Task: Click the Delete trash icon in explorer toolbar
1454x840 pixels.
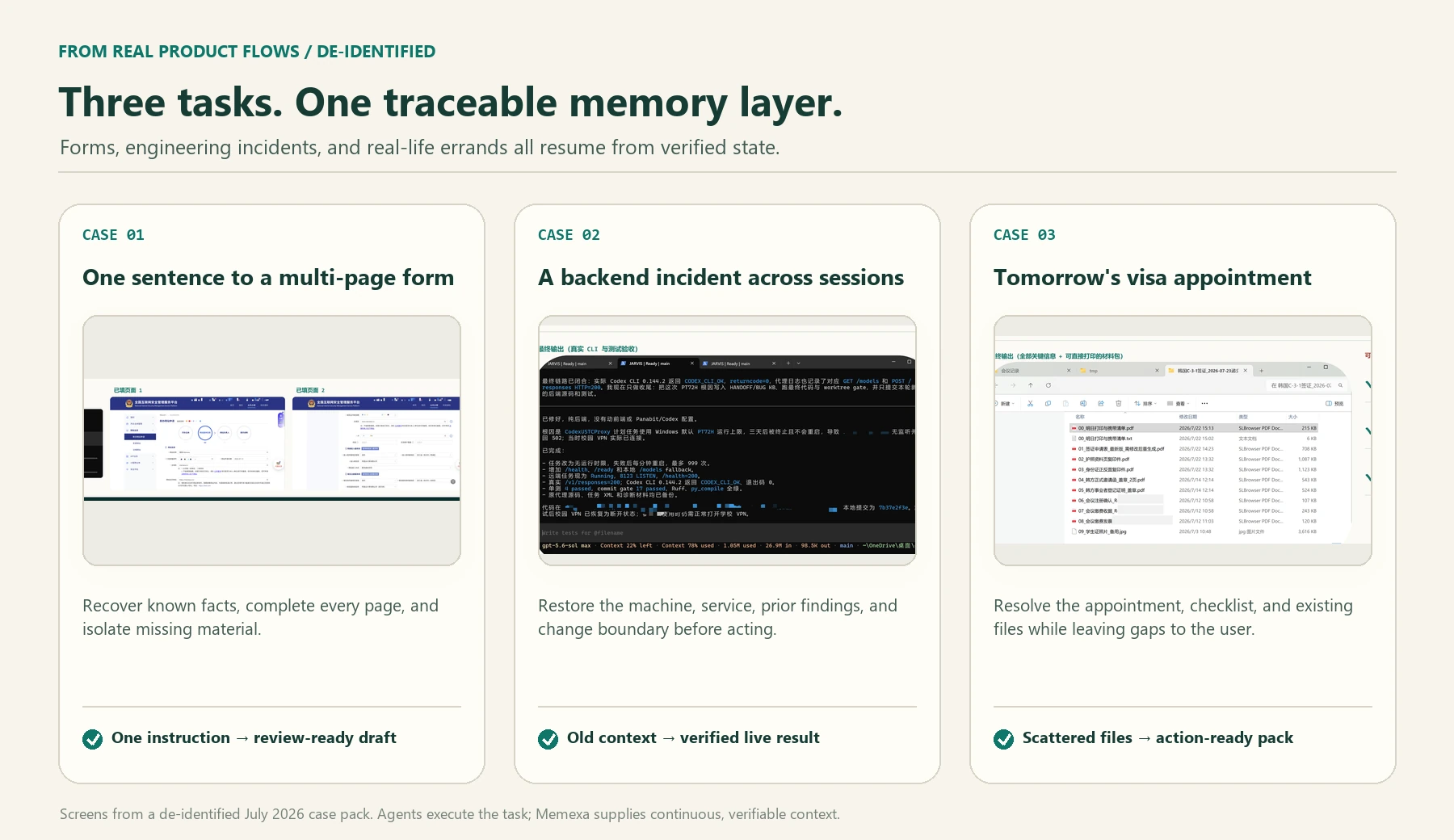Action: (1119, 403)
